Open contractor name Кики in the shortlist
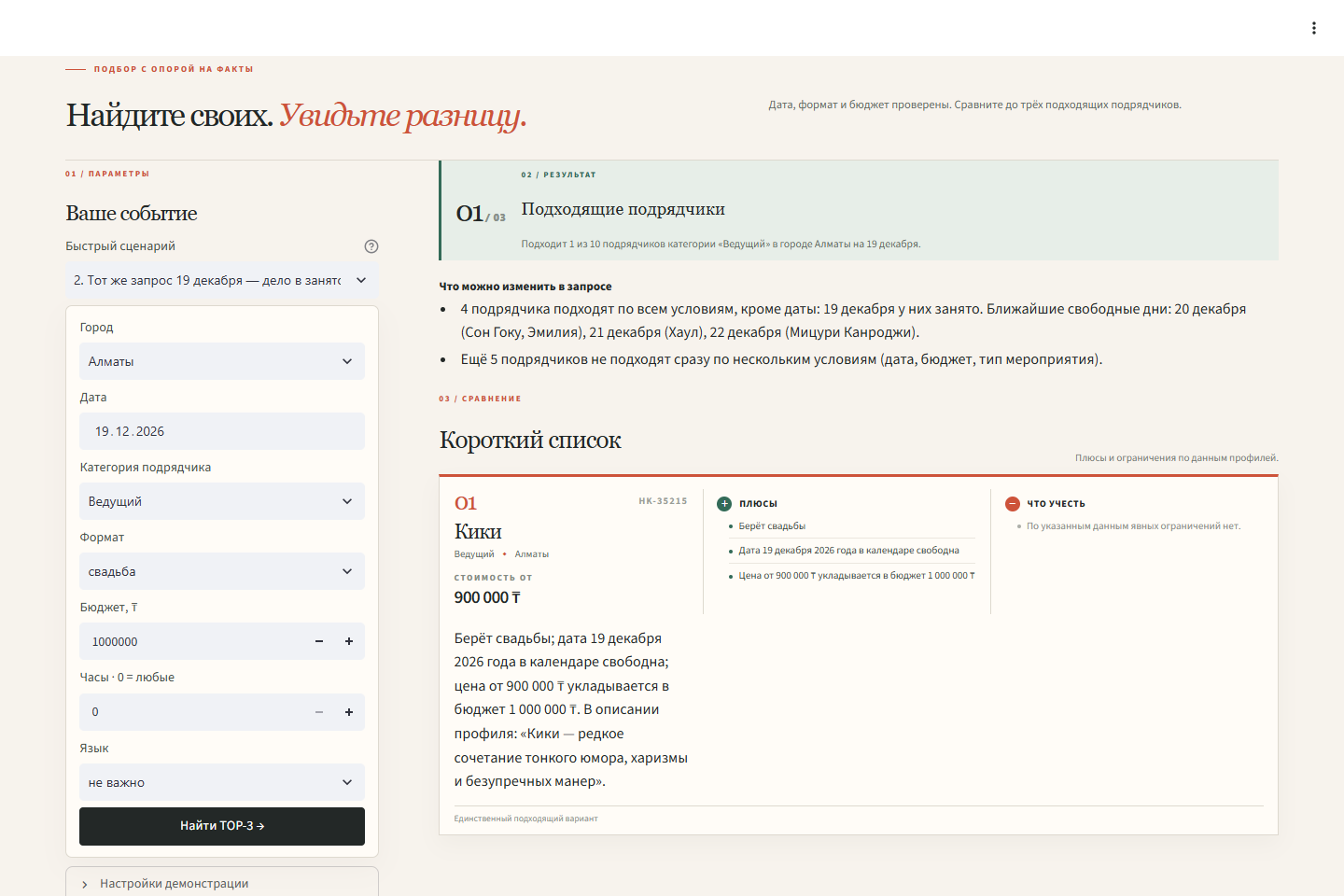 [478, 532]
